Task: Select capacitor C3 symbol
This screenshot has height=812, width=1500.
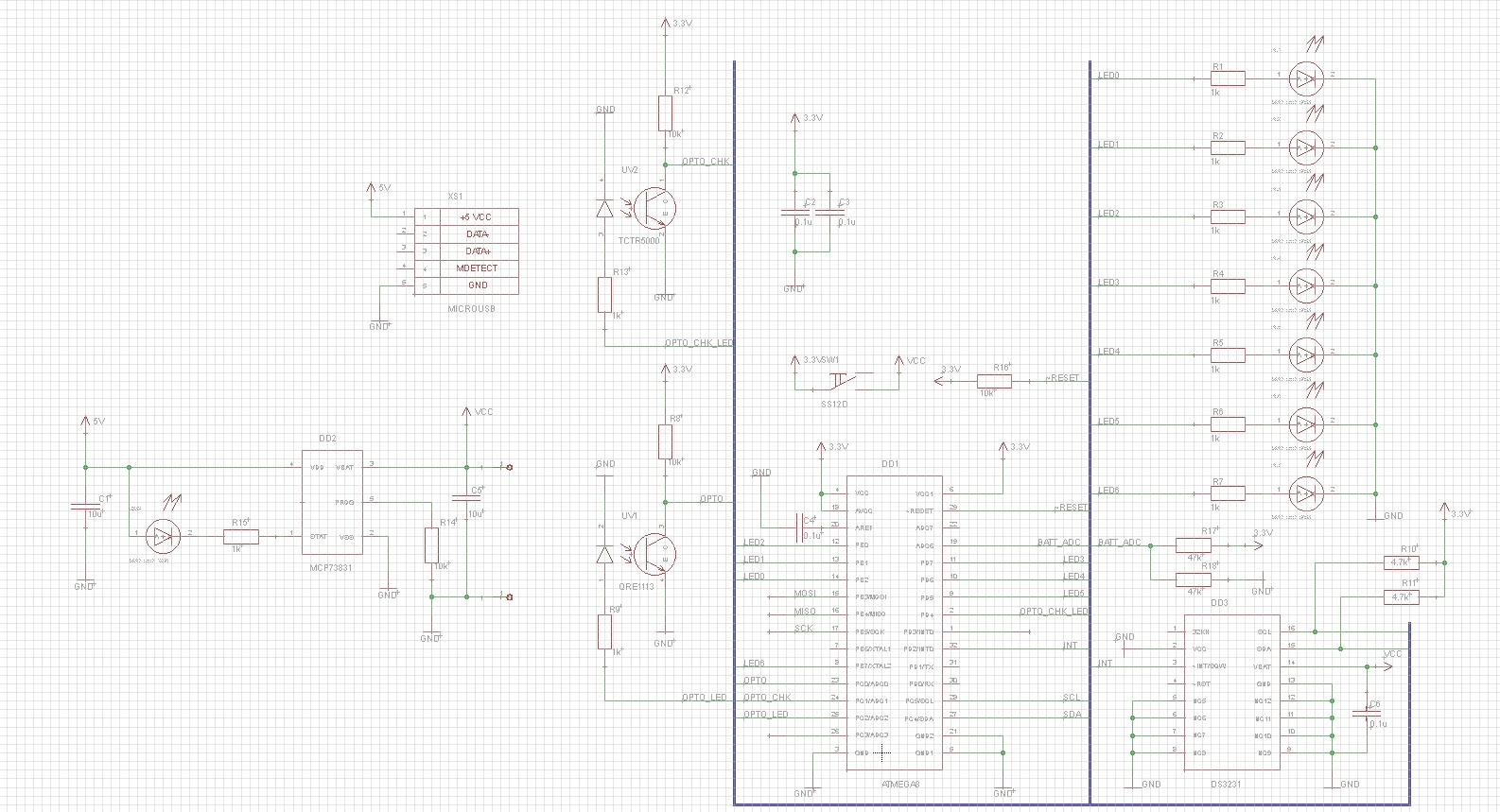Action: pos(829,214)
